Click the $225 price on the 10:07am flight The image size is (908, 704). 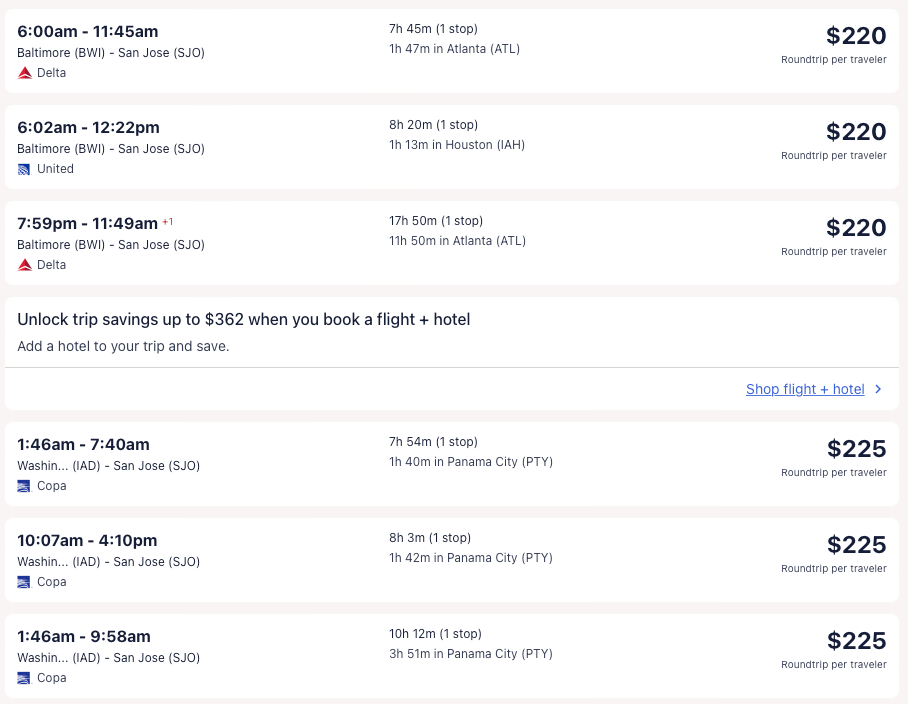(856, 545)
